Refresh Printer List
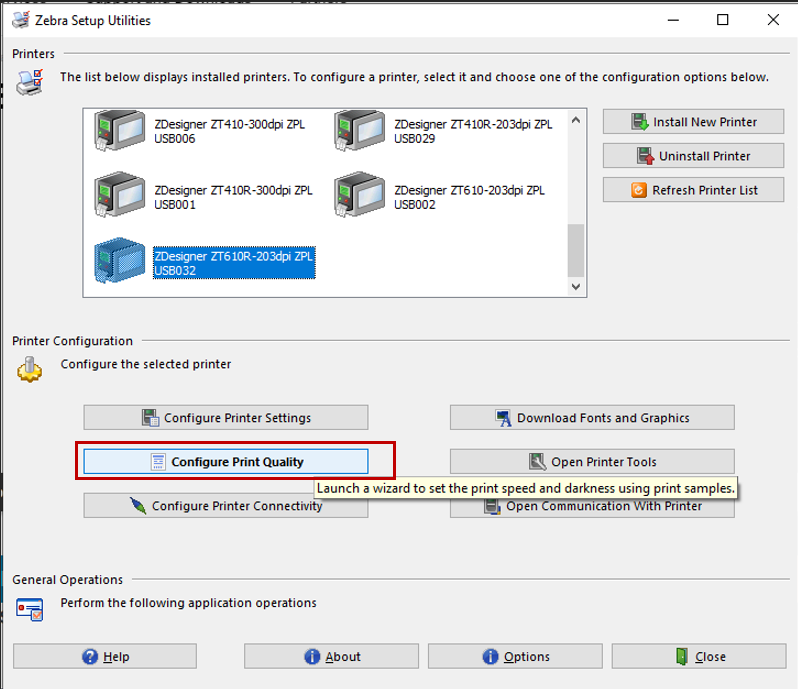 pyautogui.click(x=693, y=190)
